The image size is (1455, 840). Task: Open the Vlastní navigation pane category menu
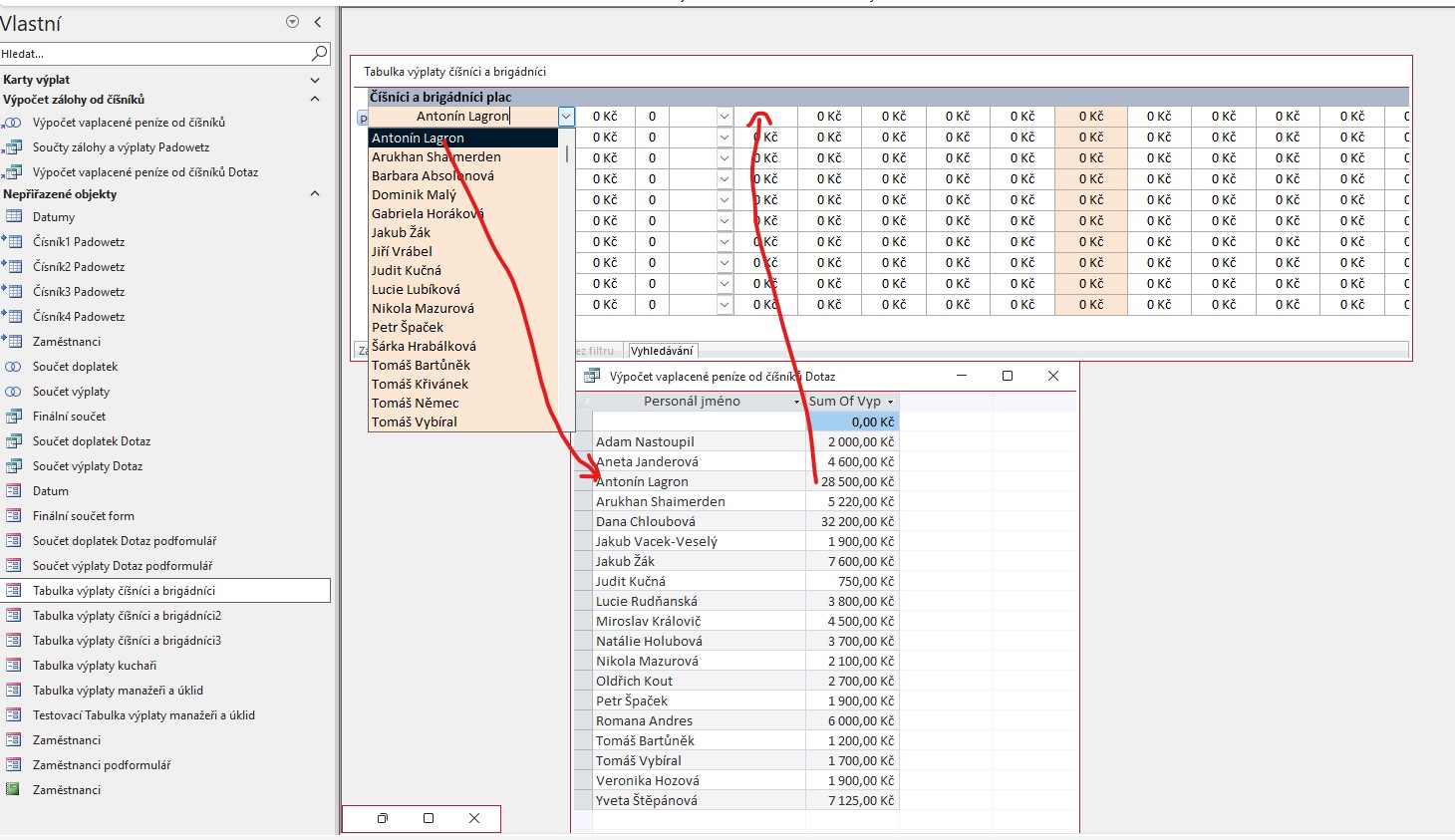tap(292, 22)
